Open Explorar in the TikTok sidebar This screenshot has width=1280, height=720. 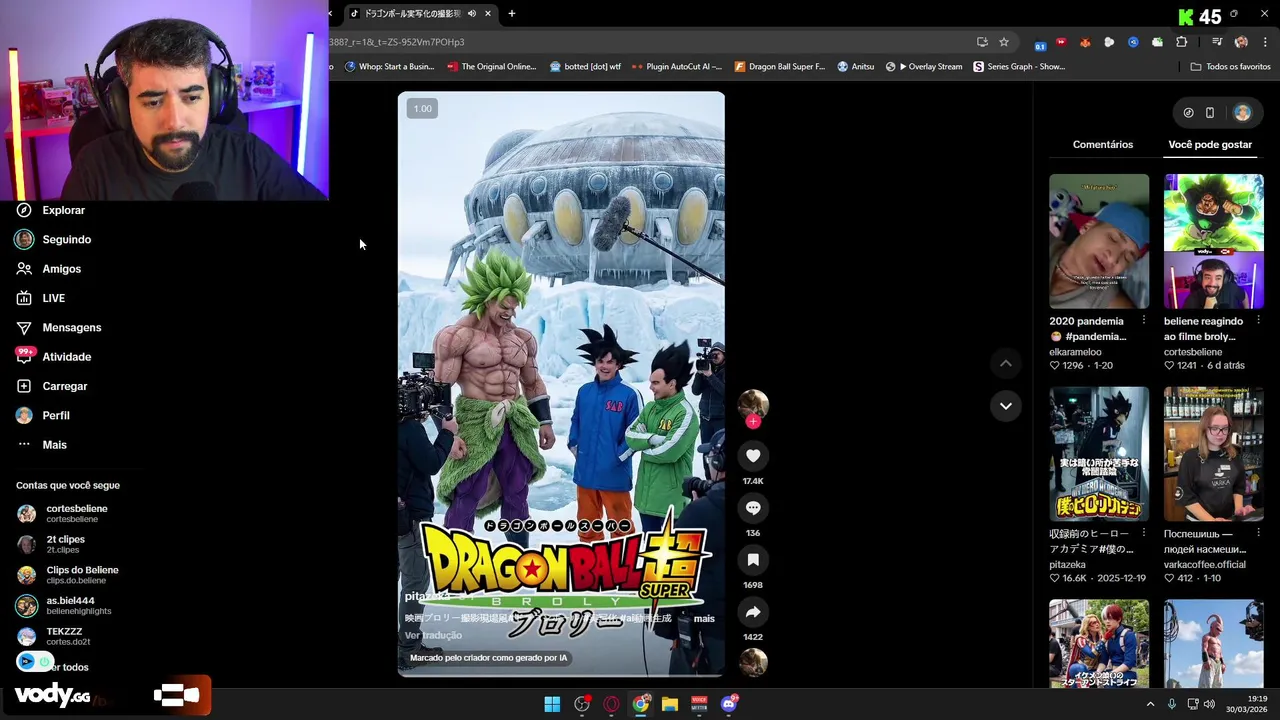tap(50, 210)
